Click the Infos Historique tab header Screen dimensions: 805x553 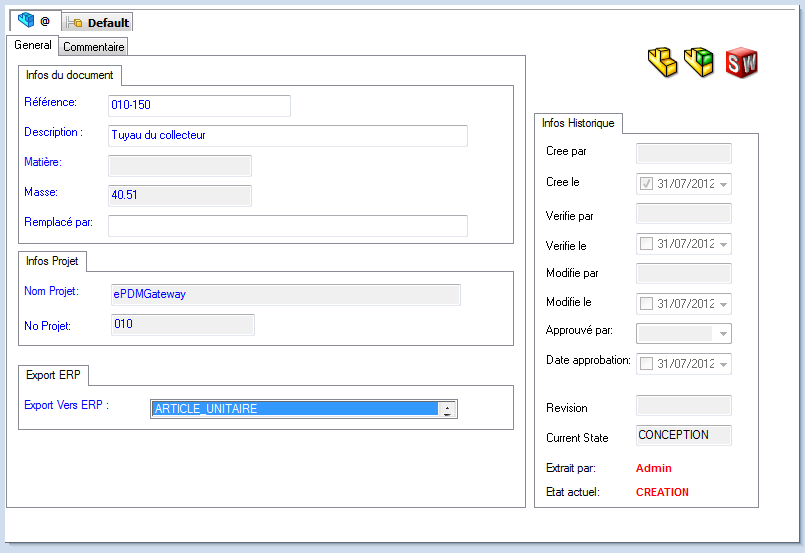(580, 123)
